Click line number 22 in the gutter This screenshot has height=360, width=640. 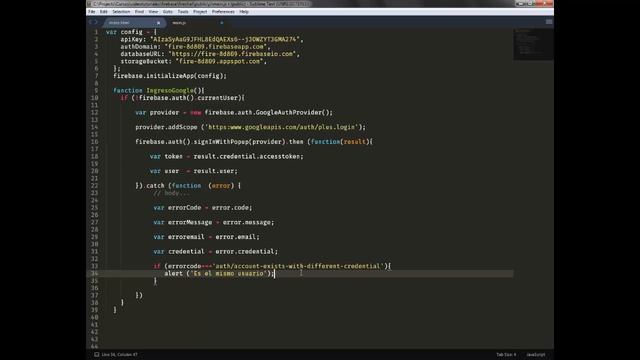pyautogui.click(x=95, y=186)
